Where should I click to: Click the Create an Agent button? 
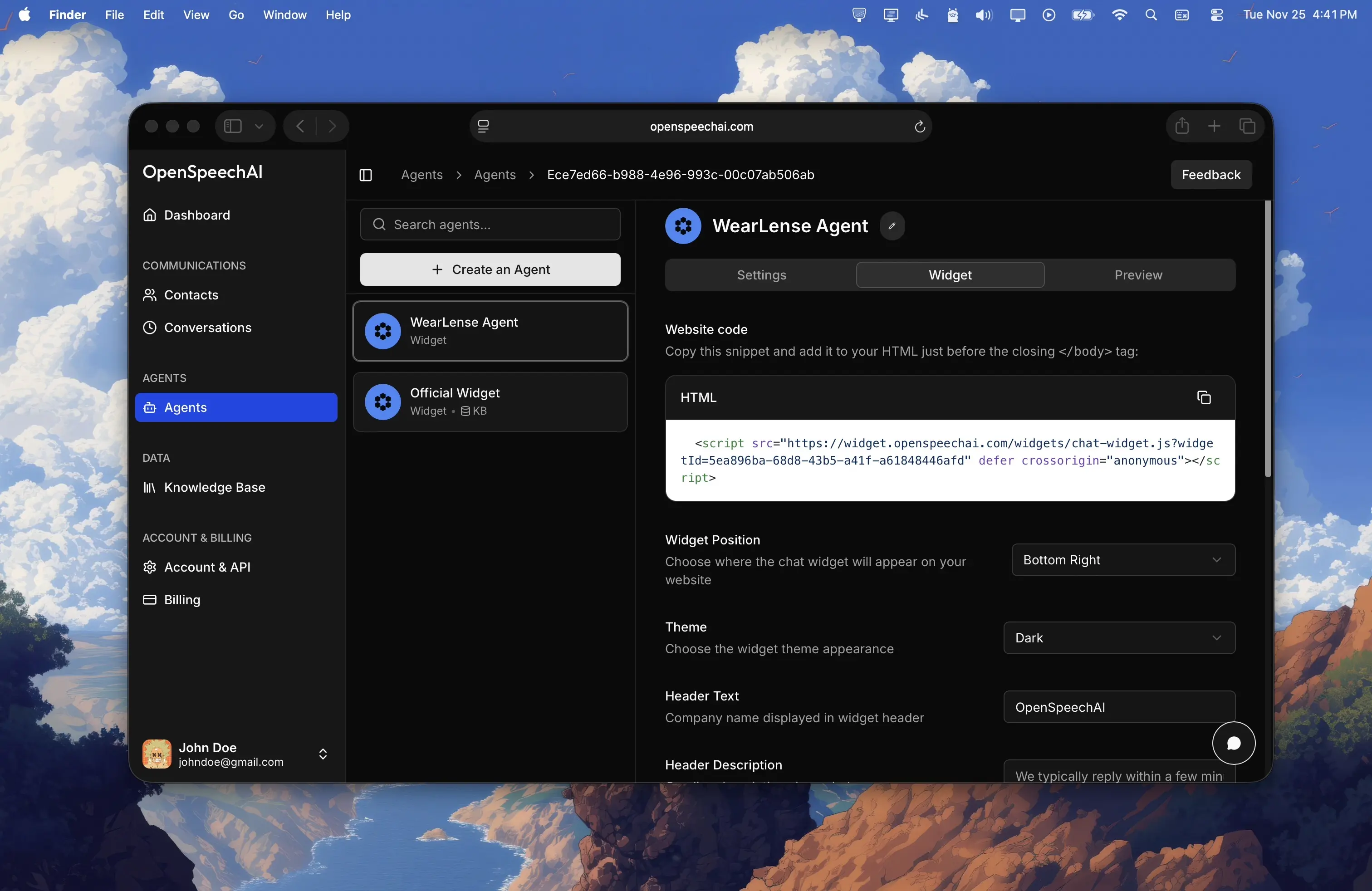click(490, 269)
